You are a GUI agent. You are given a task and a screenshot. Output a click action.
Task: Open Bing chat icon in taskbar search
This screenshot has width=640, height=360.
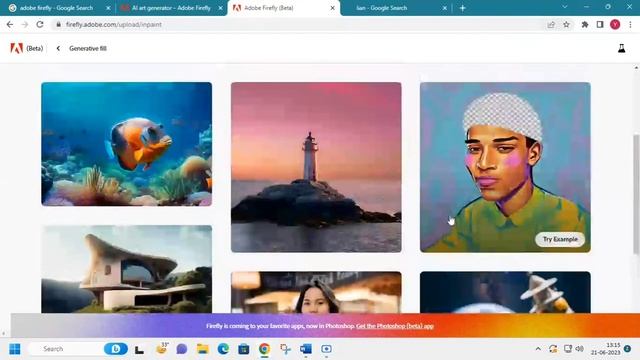tap(116, 349)
